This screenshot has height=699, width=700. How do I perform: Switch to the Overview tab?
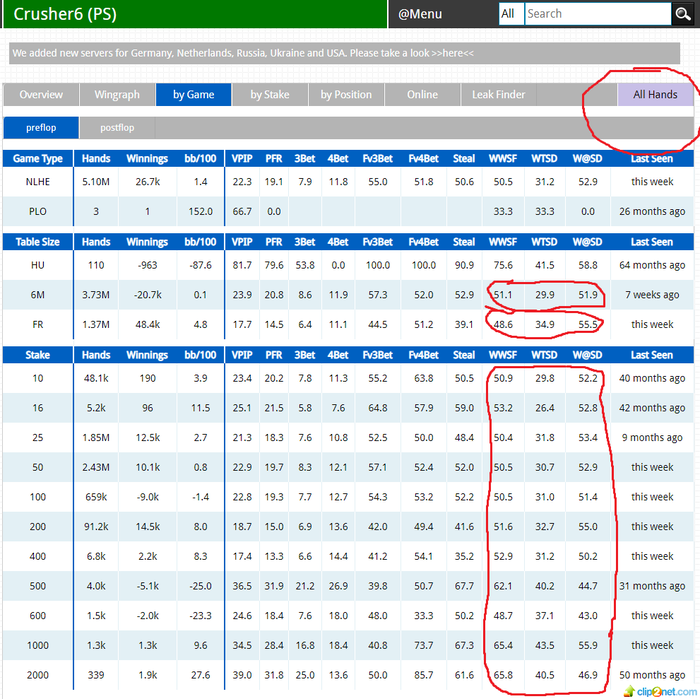[41, 95]
